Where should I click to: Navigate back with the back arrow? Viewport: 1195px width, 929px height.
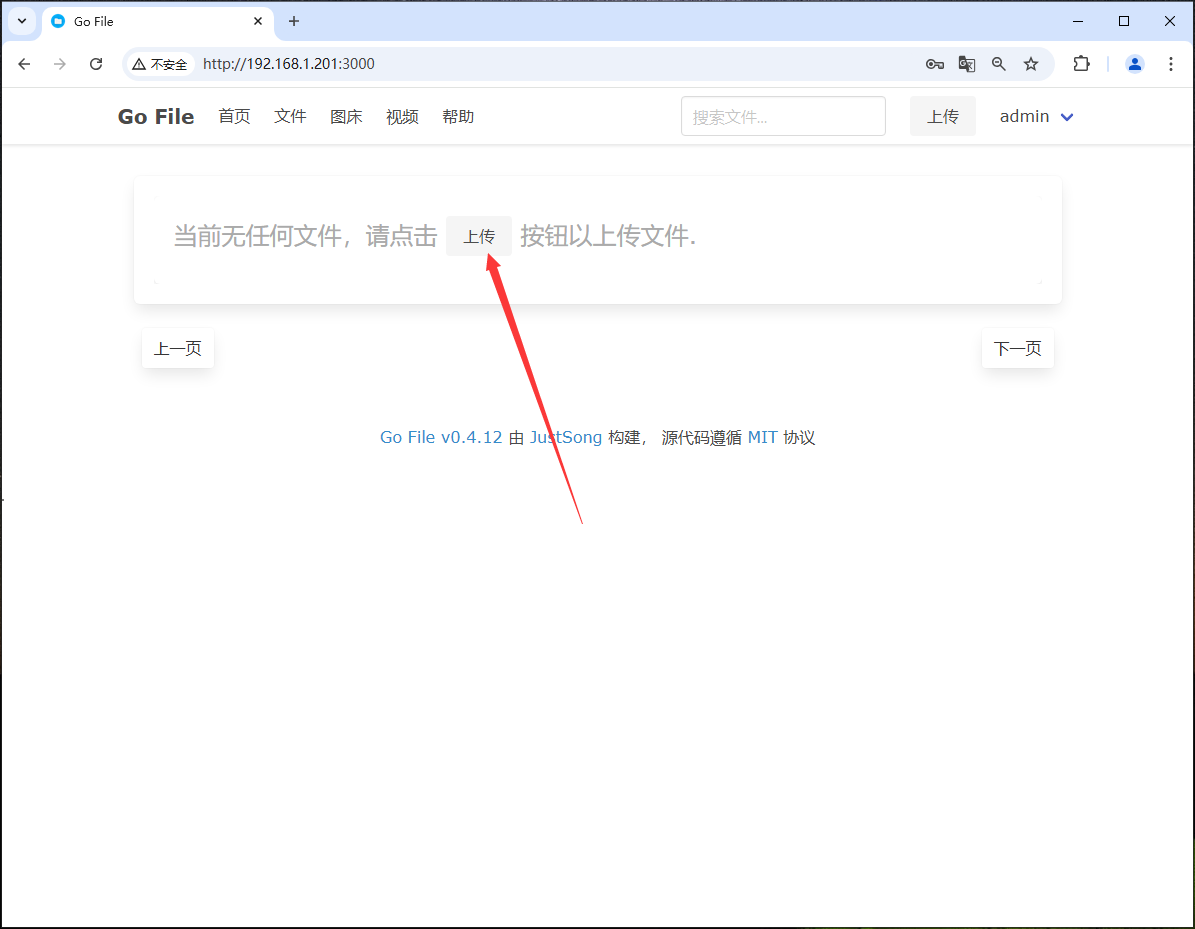(24, 63)
